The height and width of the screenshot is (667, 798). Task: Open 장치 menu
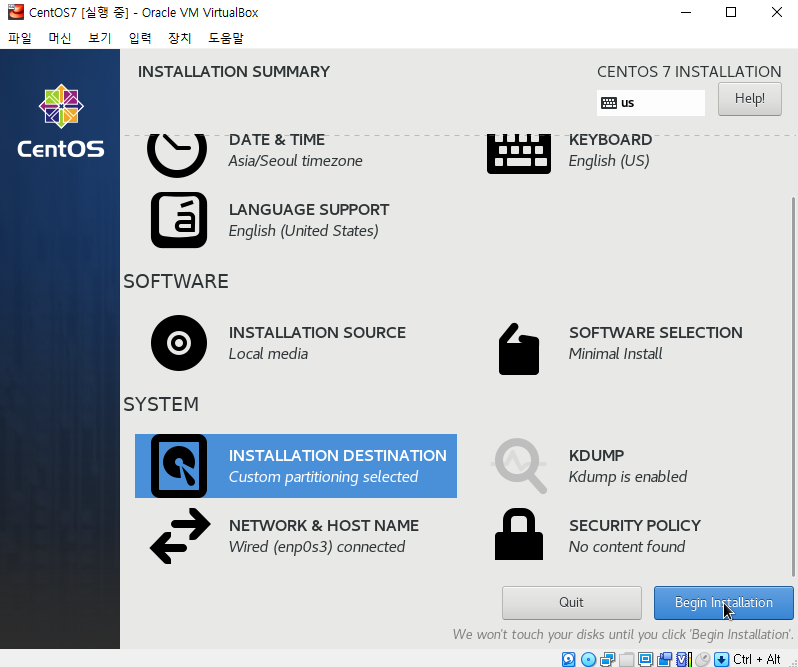click(x=180, y=38)
